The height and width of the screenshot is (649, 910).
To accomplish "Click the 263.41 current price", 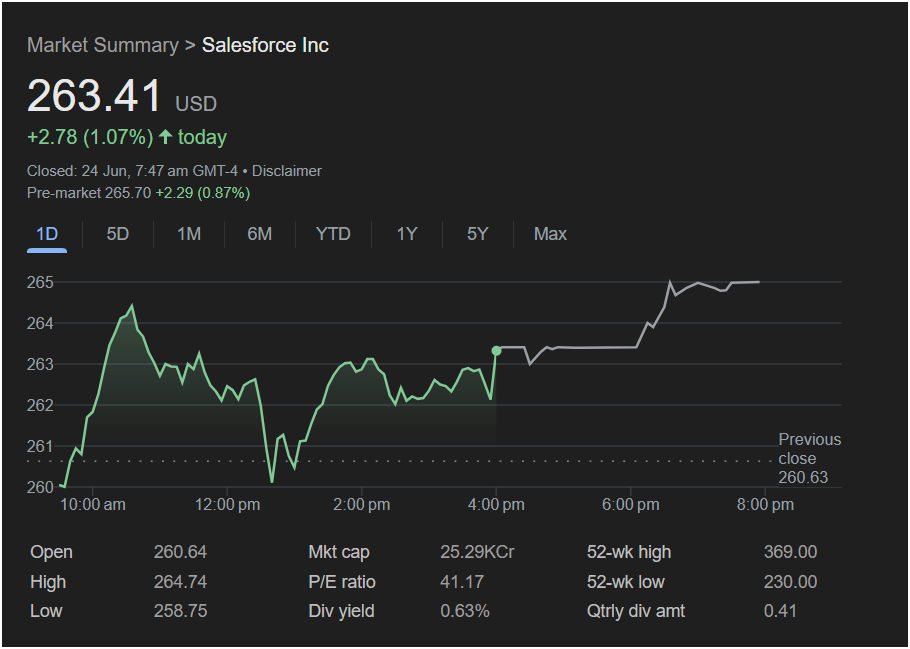I will tap(94, 96).
